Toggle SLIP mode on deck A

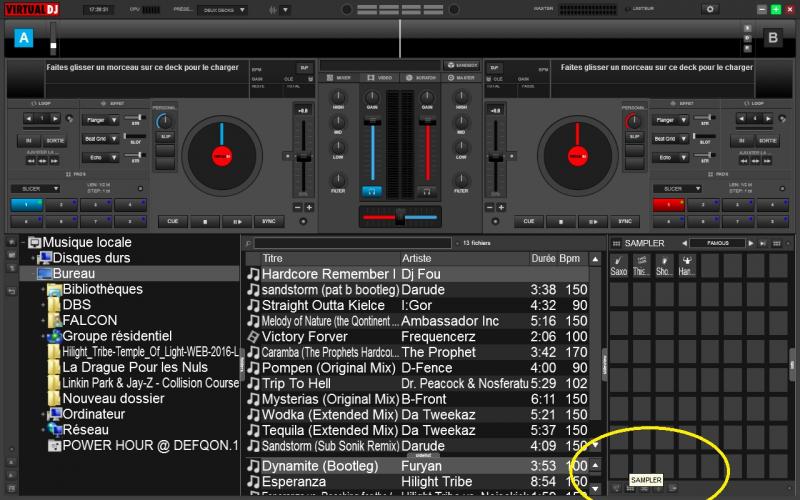click(165, 137)
